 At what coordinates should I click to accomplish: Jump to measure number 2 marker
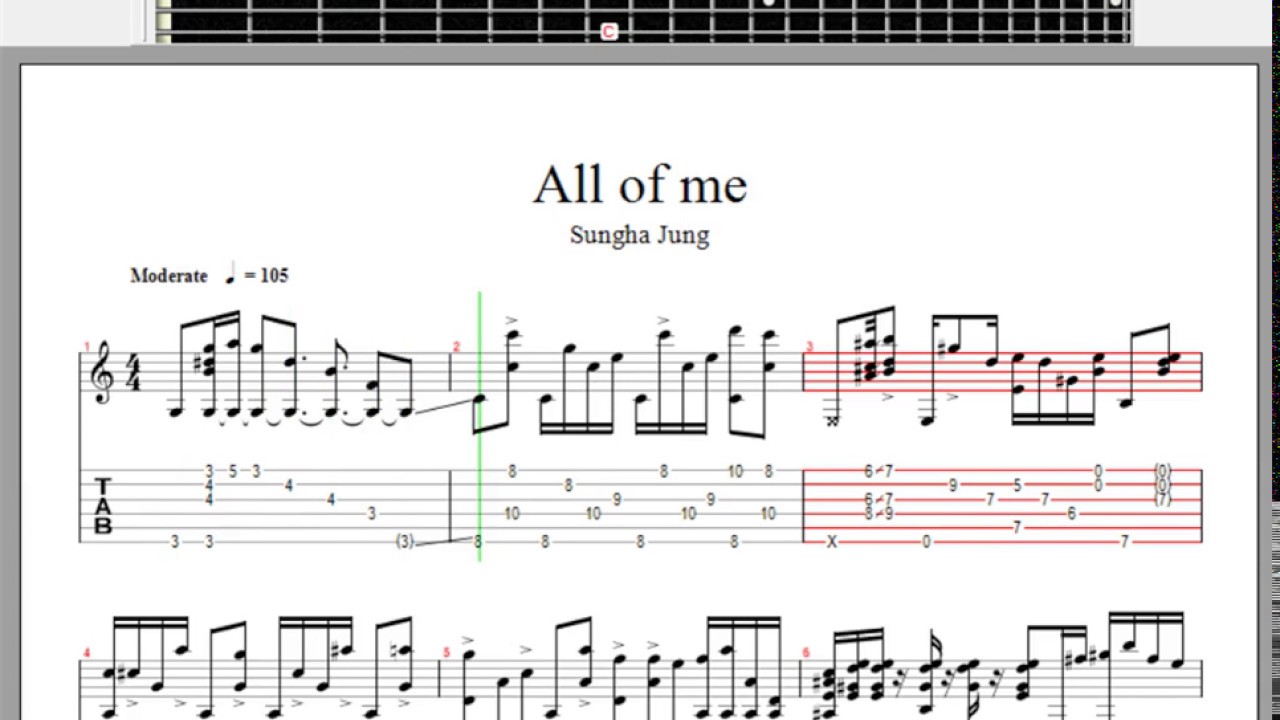click(x=456, y=347)
